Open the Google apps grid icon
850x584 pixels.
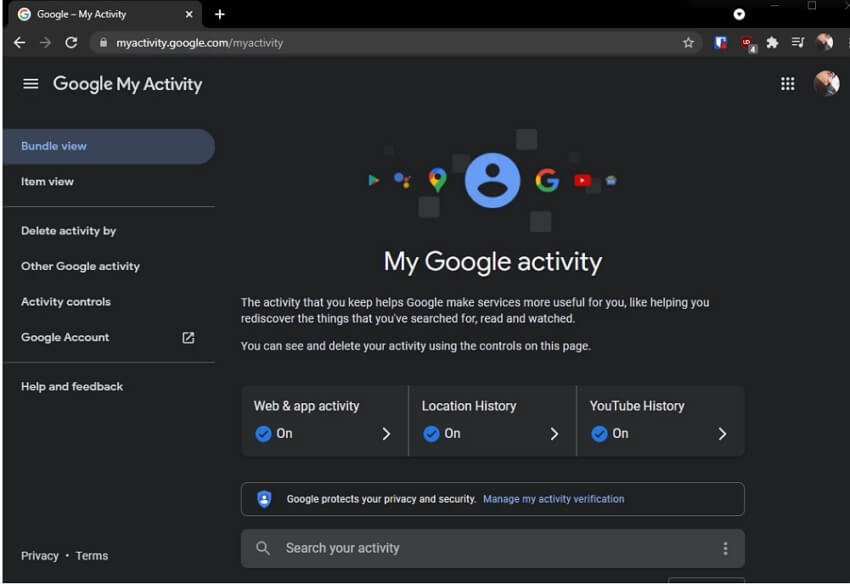pyautogui.click(x=788, y=84)
